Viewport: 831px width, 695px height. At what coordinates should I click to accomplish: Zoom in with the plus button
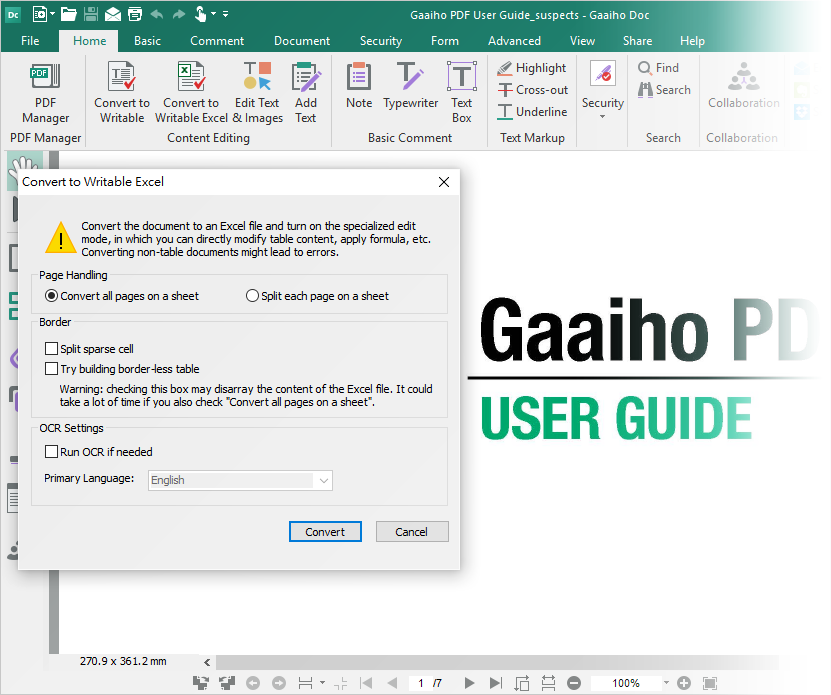tap(684, 683)
